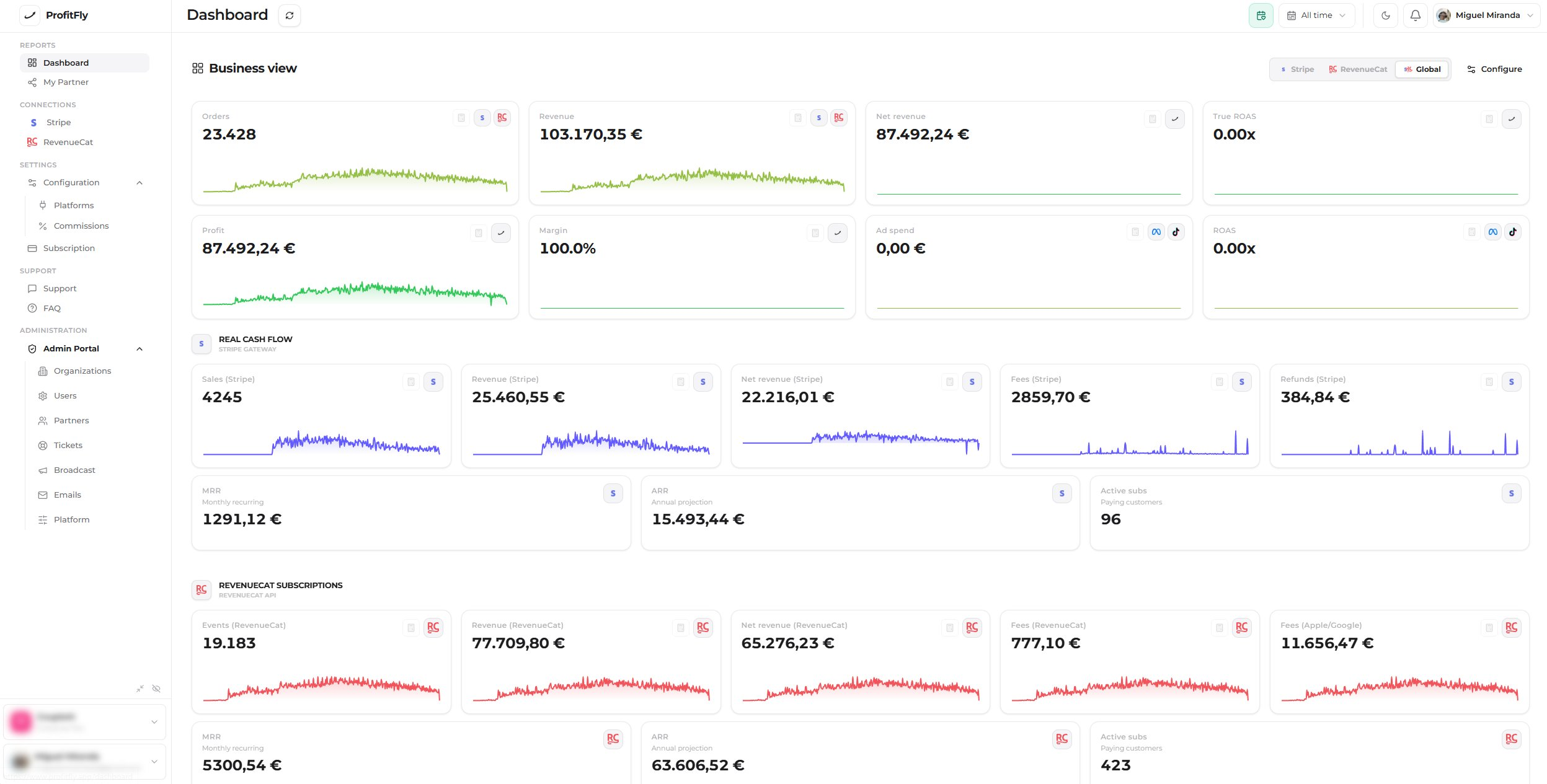Viewport: 1547px width, 784px height.
Task: Click the Emails envelope icon
Action: coord(43,495)
